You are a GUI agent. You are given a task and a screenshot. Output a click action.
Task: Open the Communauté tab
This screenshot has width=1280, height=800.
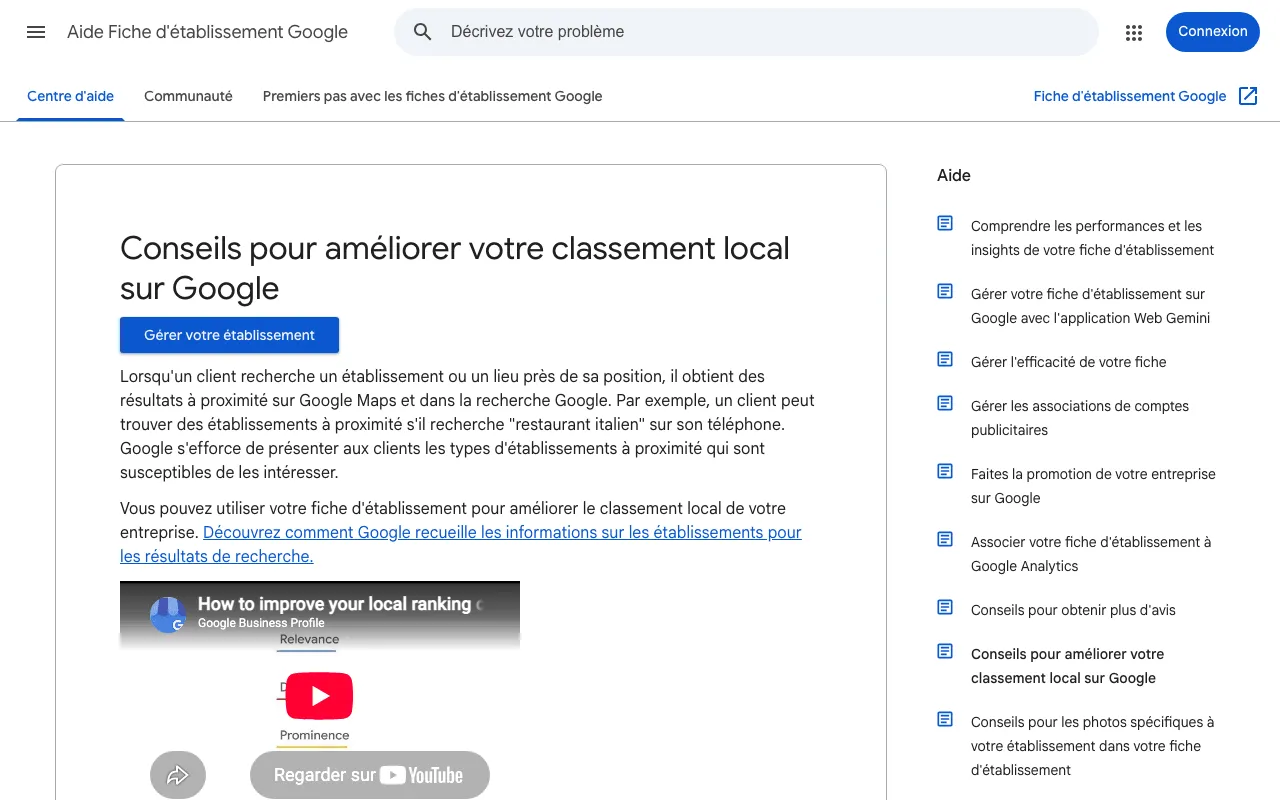pos(188,96)
